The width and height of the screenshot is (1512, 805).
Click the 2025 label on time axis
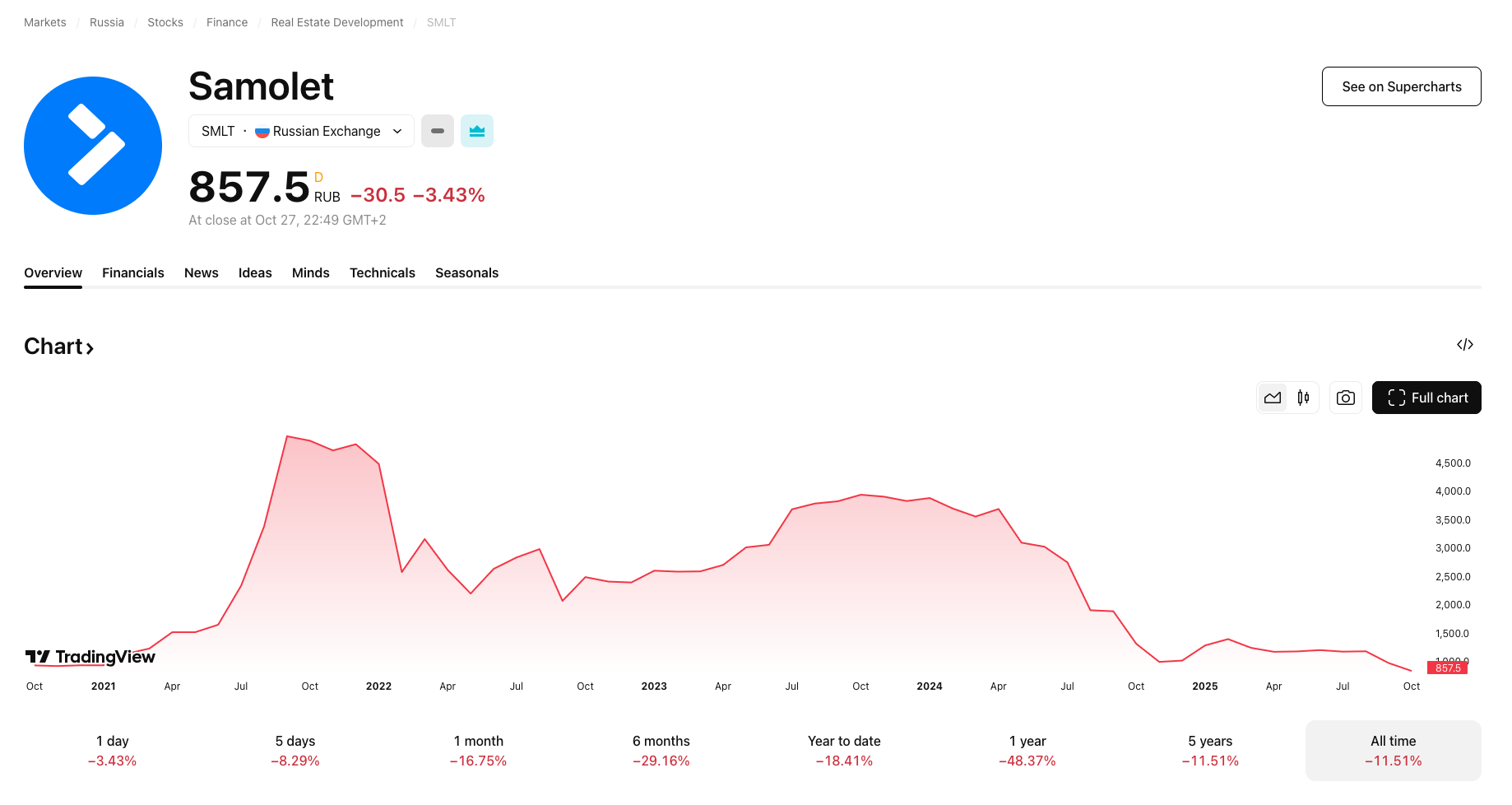tap(1205, 686)
